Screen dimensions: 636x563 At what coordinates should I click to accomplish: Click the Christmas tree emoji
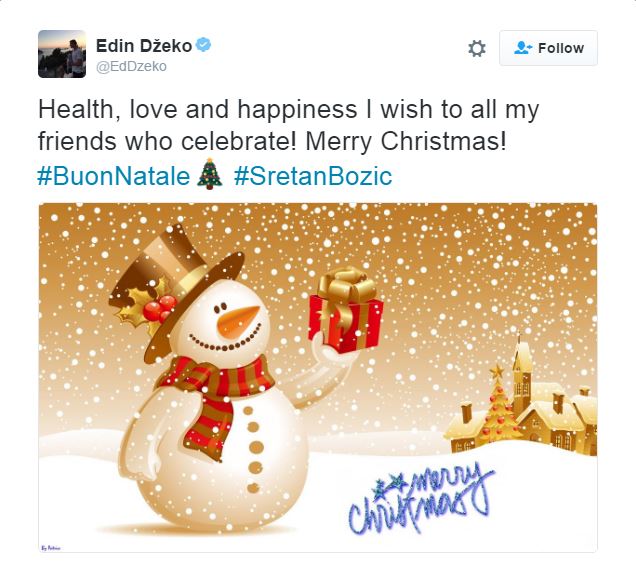(x=210, y=174)
